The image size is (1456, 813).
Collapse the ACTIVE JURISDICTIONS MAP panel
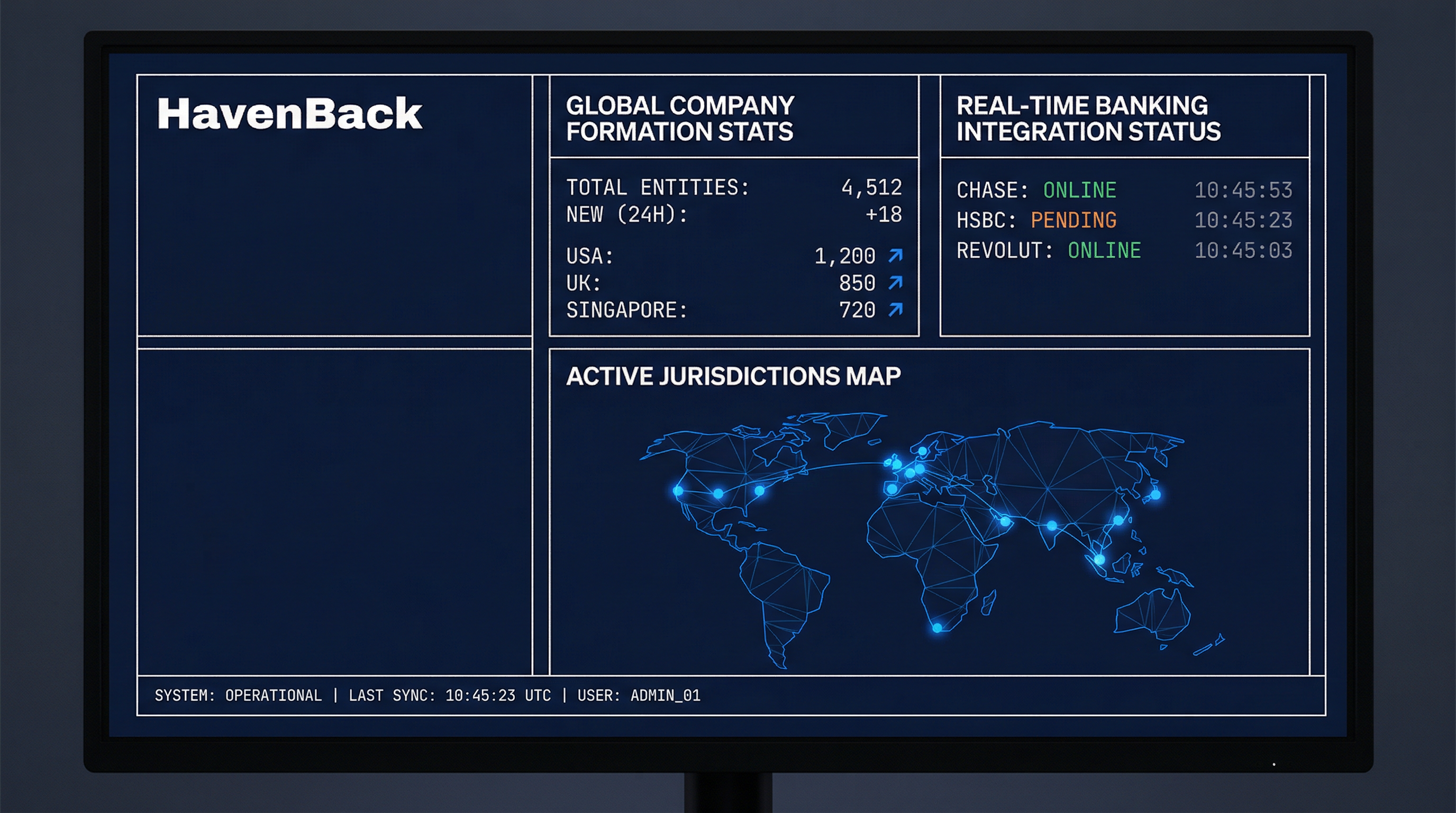(x=734, y=374)
